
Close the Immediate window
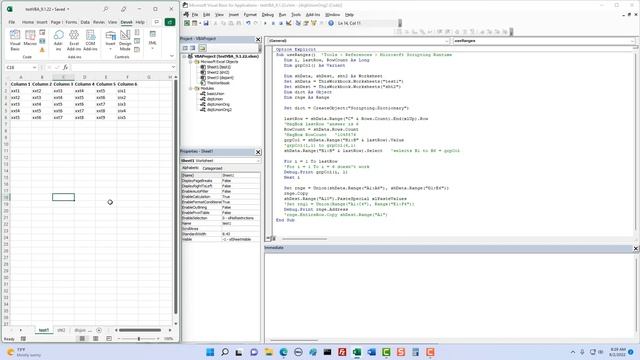[636, 248]
